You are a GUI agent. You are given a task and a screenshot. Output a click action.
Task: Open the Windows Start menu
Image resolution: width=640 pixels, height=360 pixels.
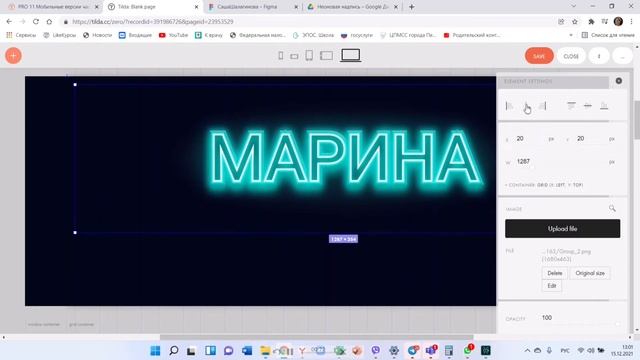click(156, 351)
